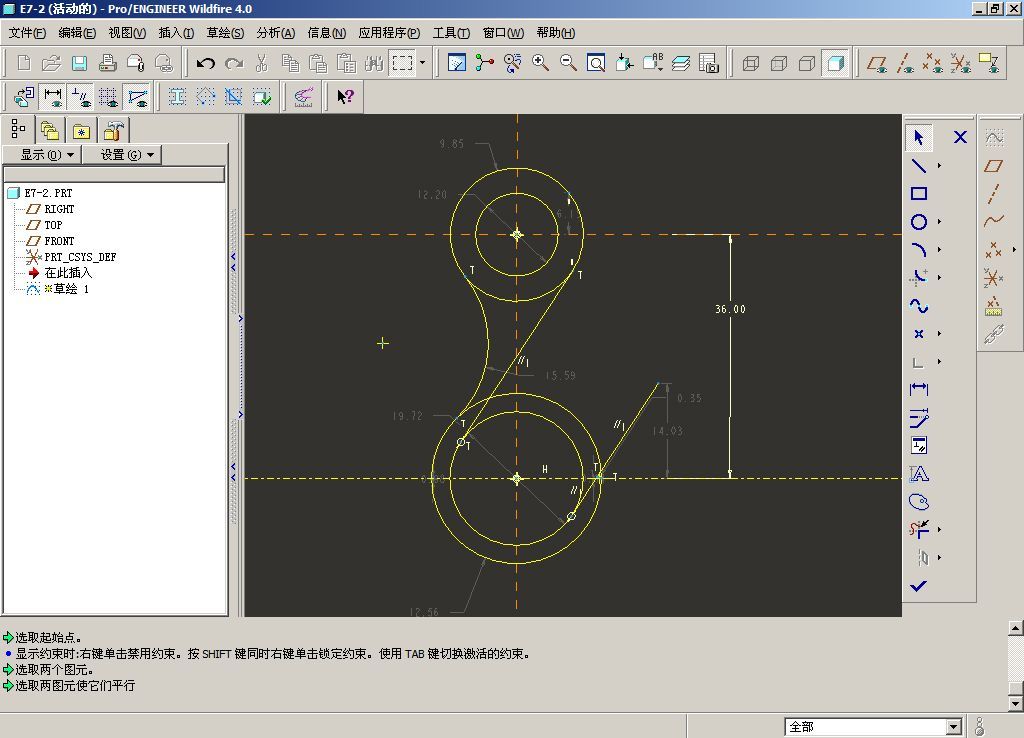Toggle datum plane display
The height and width of the screenshot is (738, 1024).
[876, 63]
